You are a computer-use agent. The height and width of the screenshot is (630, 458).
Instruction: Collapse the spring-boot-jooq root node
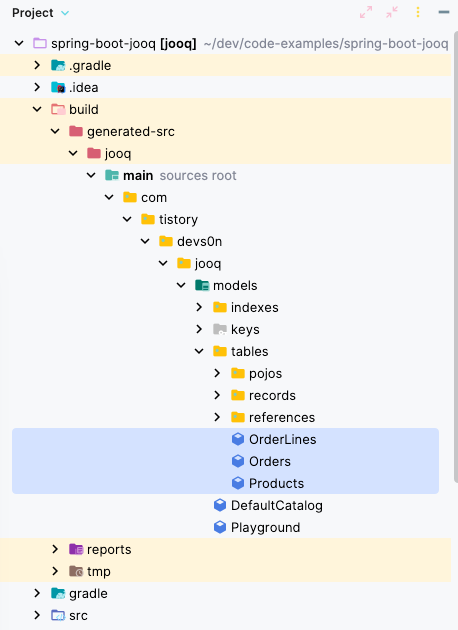19,43
